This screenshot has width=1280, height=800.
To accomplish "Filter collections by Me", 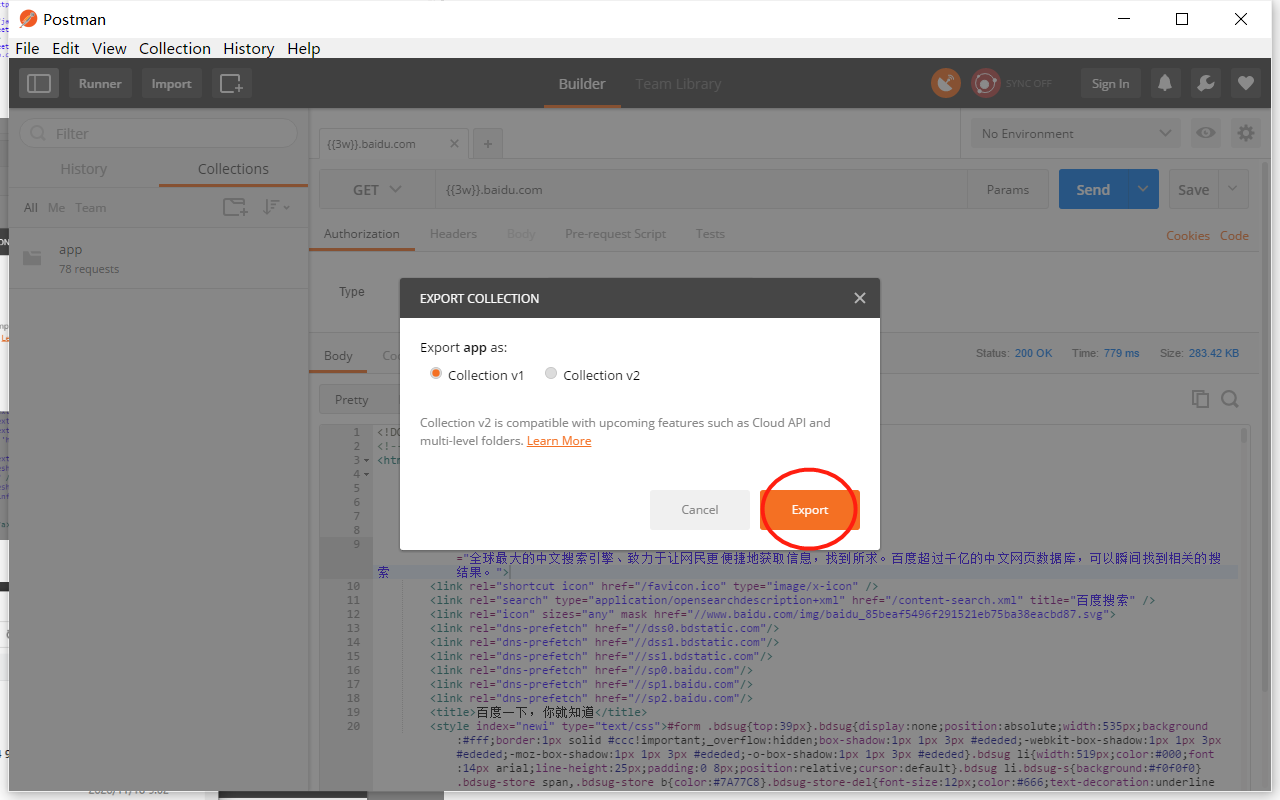I will point(56,208).
